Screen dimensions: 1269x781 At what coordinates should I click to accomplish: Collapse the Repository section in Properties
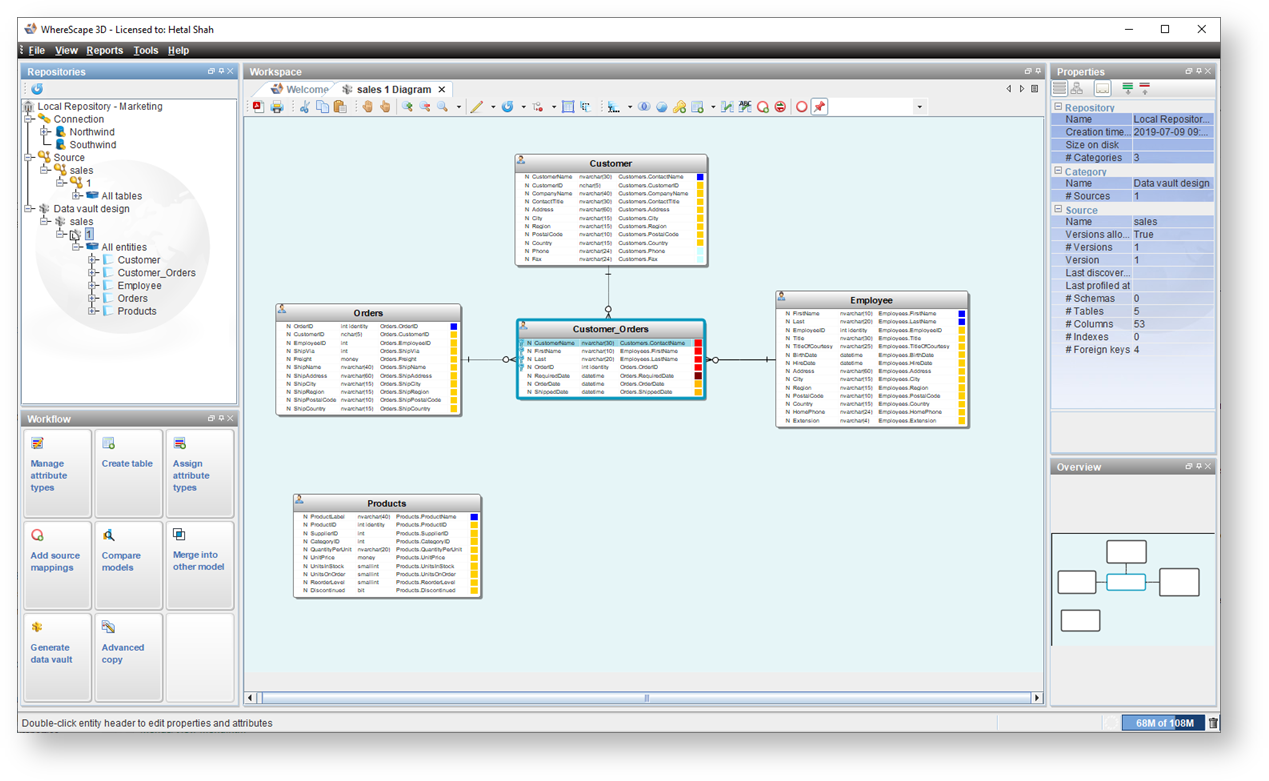(1058, 107)
